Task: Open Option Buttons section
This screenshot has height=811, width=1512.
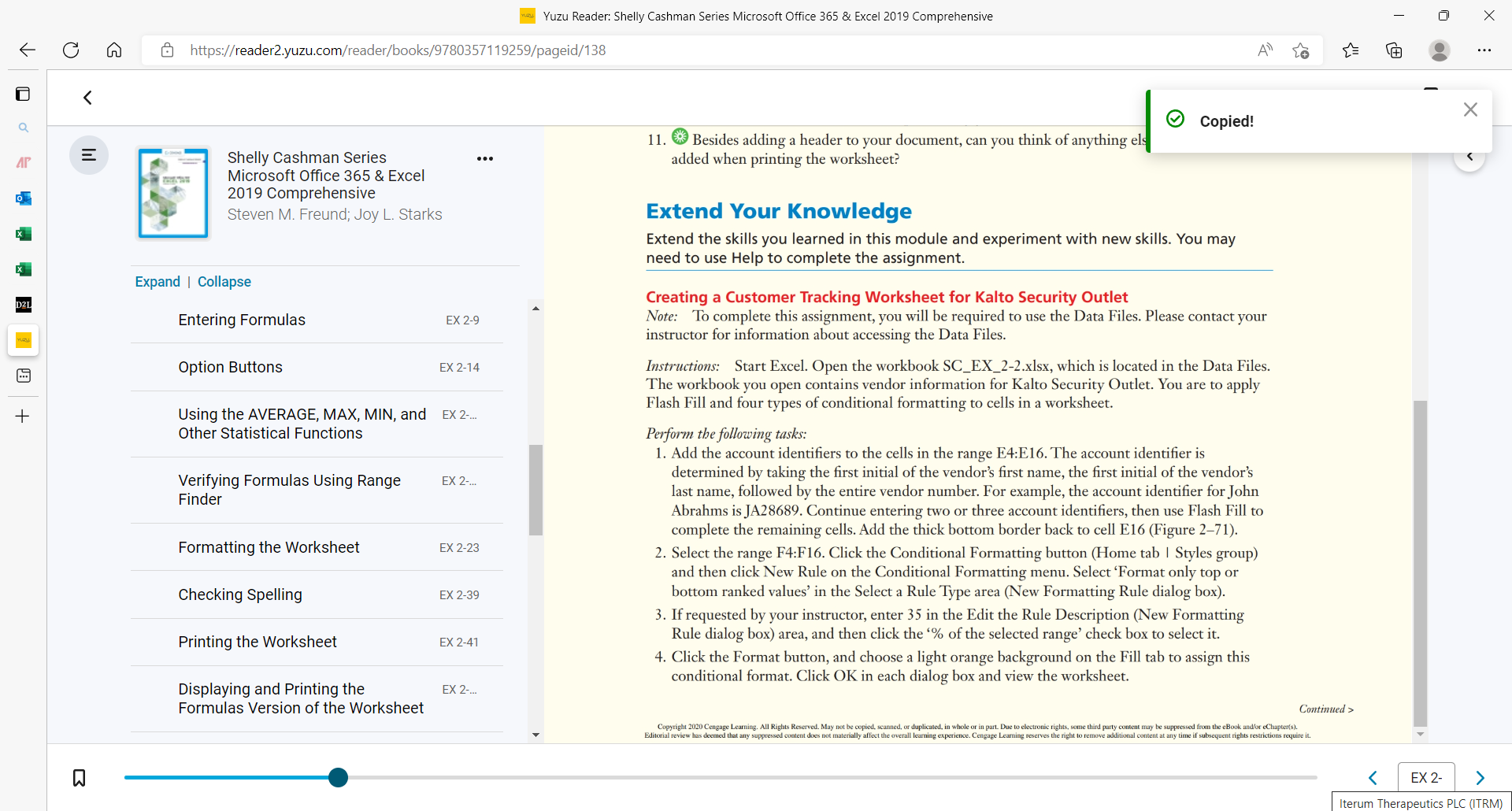Action: click(x=317, y=368)
